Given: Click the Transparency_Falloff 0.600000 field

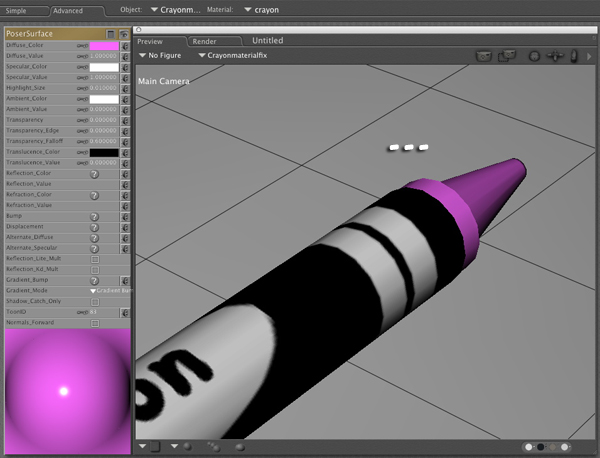Looking at the screenshot, I should click(103, 142).
